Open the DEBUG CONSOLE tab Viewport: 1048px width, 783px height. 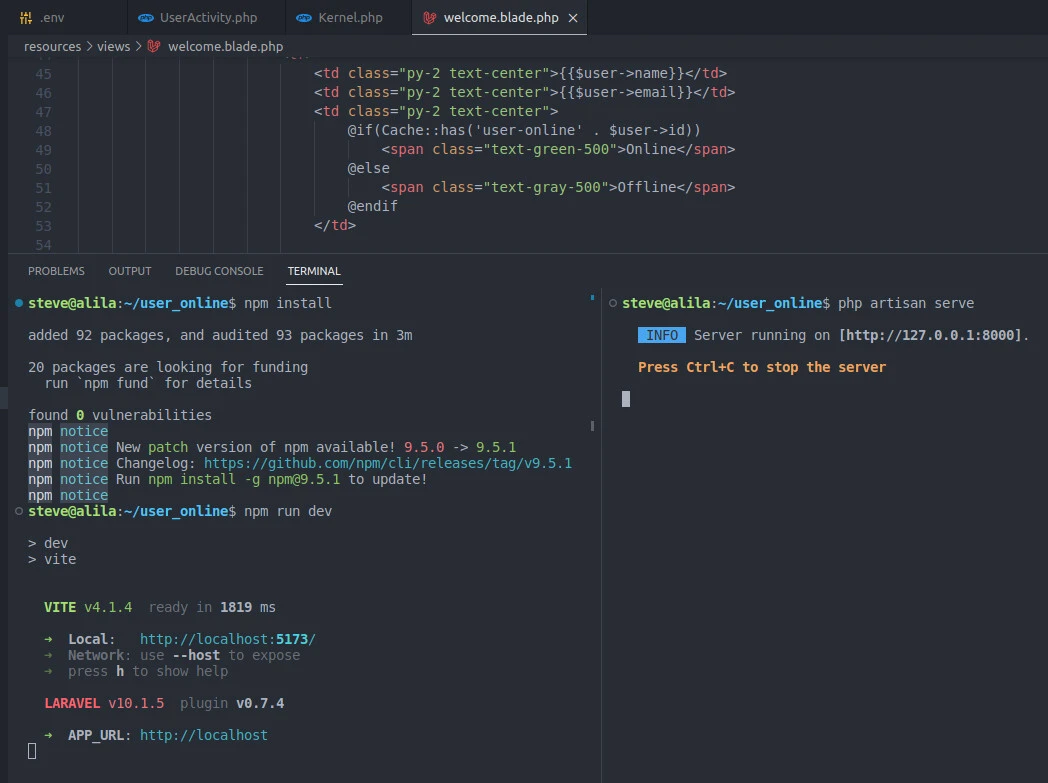(219, 270)
